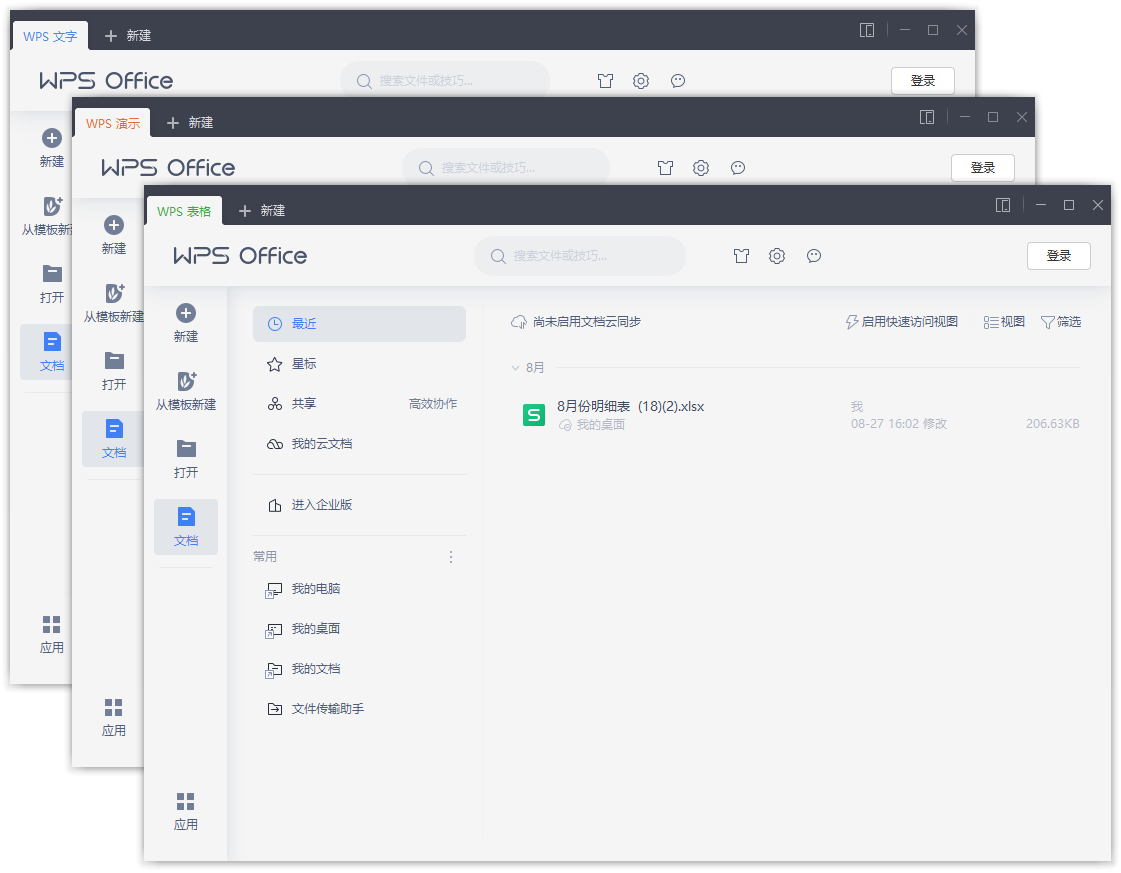The width and height of the screenshot is (1121, 873).
Task: Open file 8月份明细表 (18)(2).xlsx
Action: (x=631, y=407)
